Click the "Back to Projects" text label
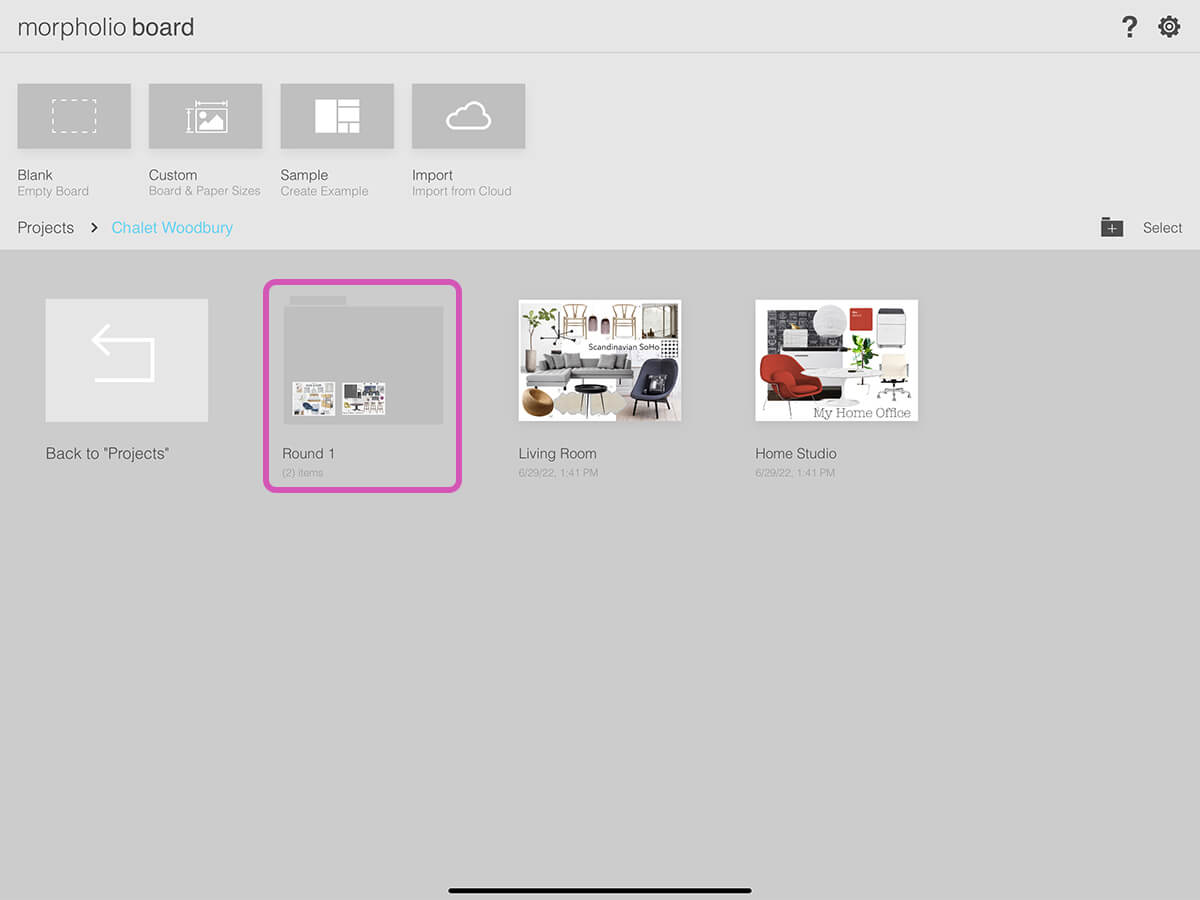Viewport: 1200px width, 900px height. [107, 454]
